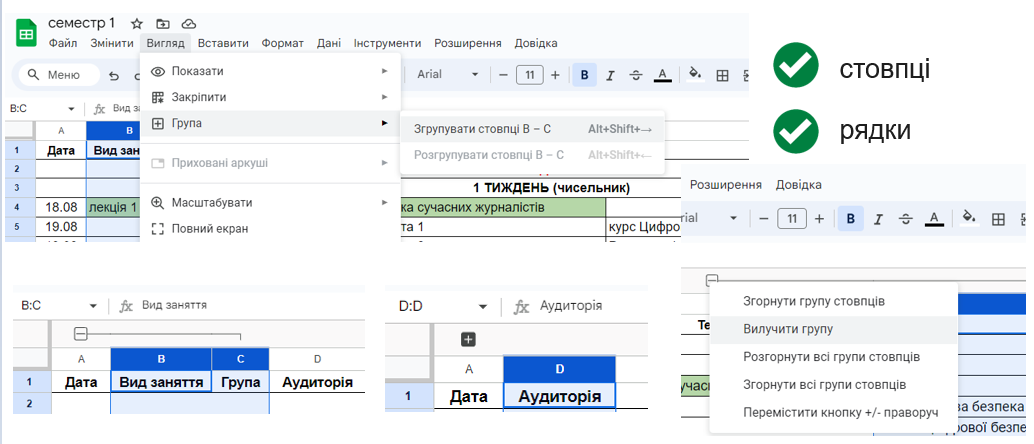Expand the Масштабувати submenu arrow
Image resolution: width=1034 pixels, height=444 pixels.
(384, 202)
